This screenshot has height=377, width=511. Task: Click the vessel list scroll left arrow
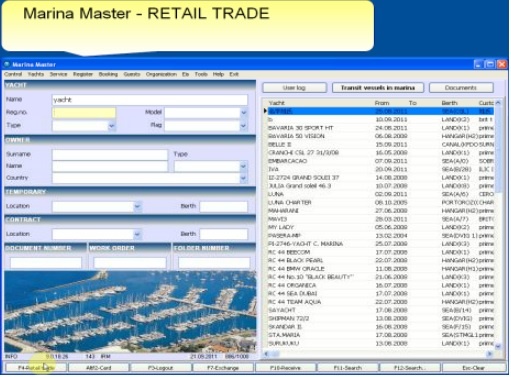coord(266,354)
